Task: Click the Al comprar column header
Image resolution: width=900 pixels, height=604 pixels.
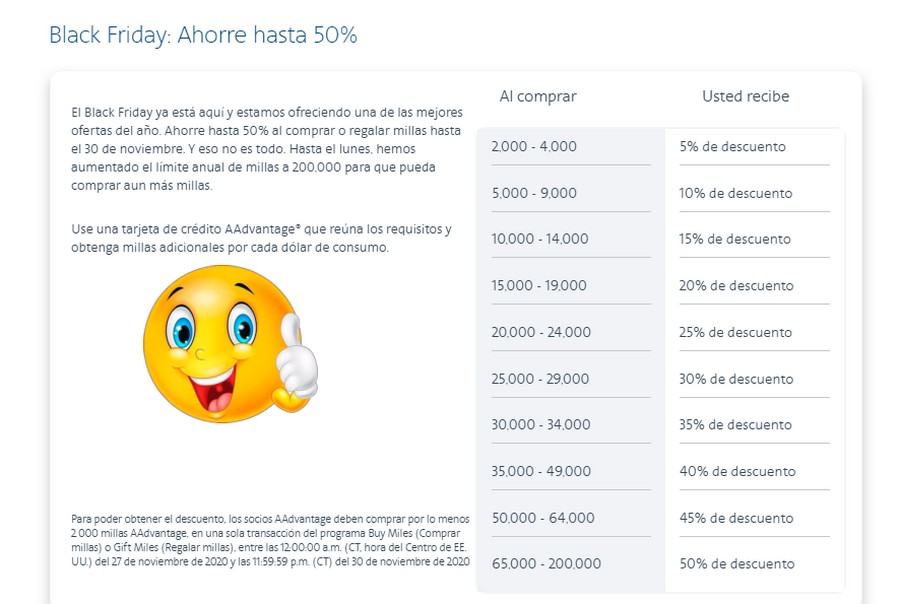Action: point(538,96)
